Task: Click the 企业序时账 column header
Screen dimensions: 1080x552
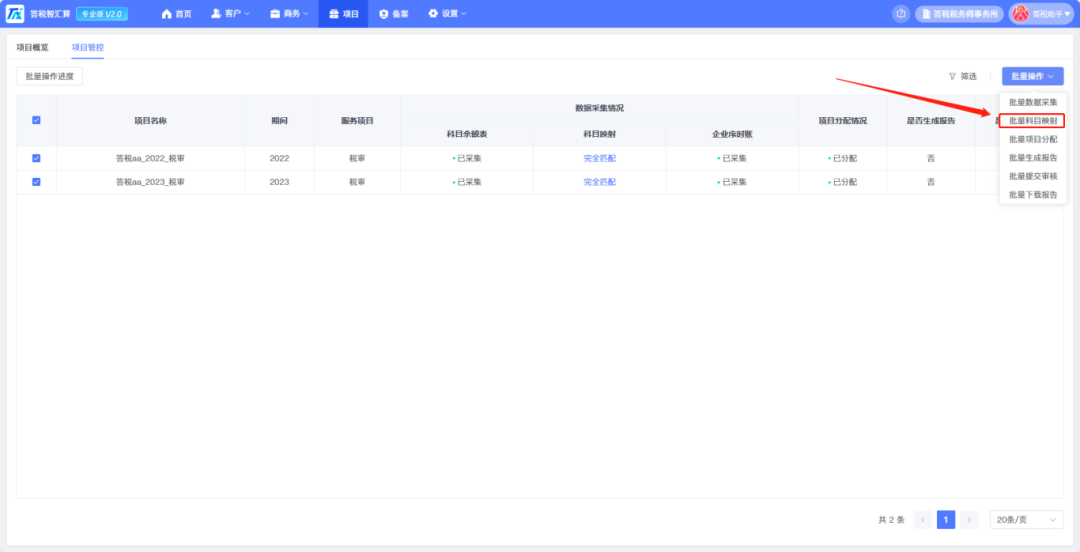Action: point(732,134)
